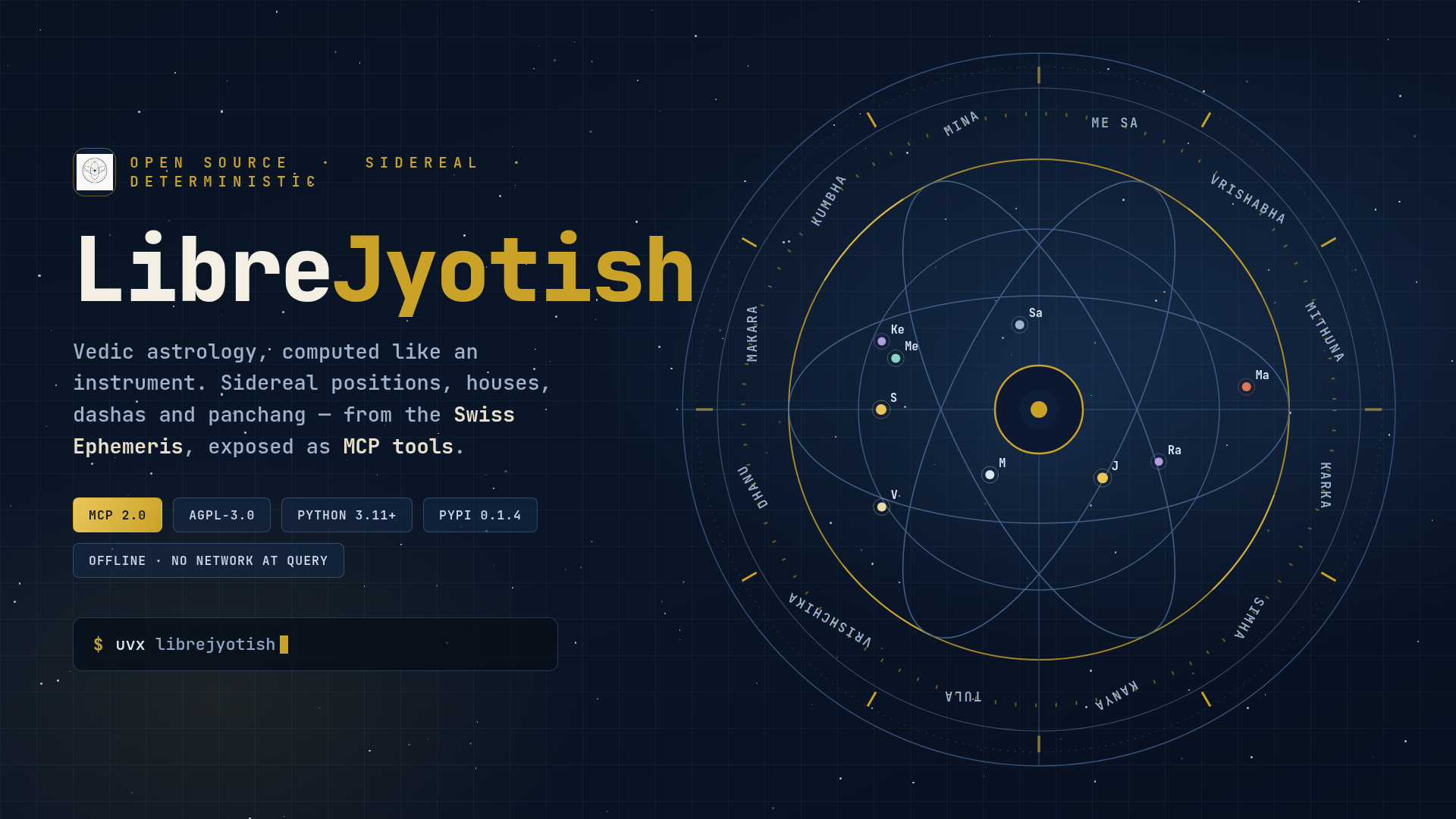
Task: Click the MAKARA zodiac label
Action: [x=752, y=334]
